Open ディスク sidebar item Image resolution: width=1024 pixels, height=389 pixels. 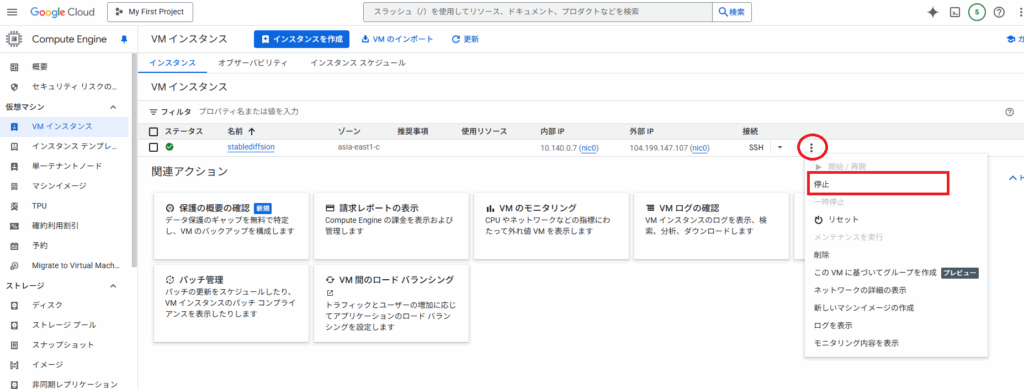[x=48, y=305]
